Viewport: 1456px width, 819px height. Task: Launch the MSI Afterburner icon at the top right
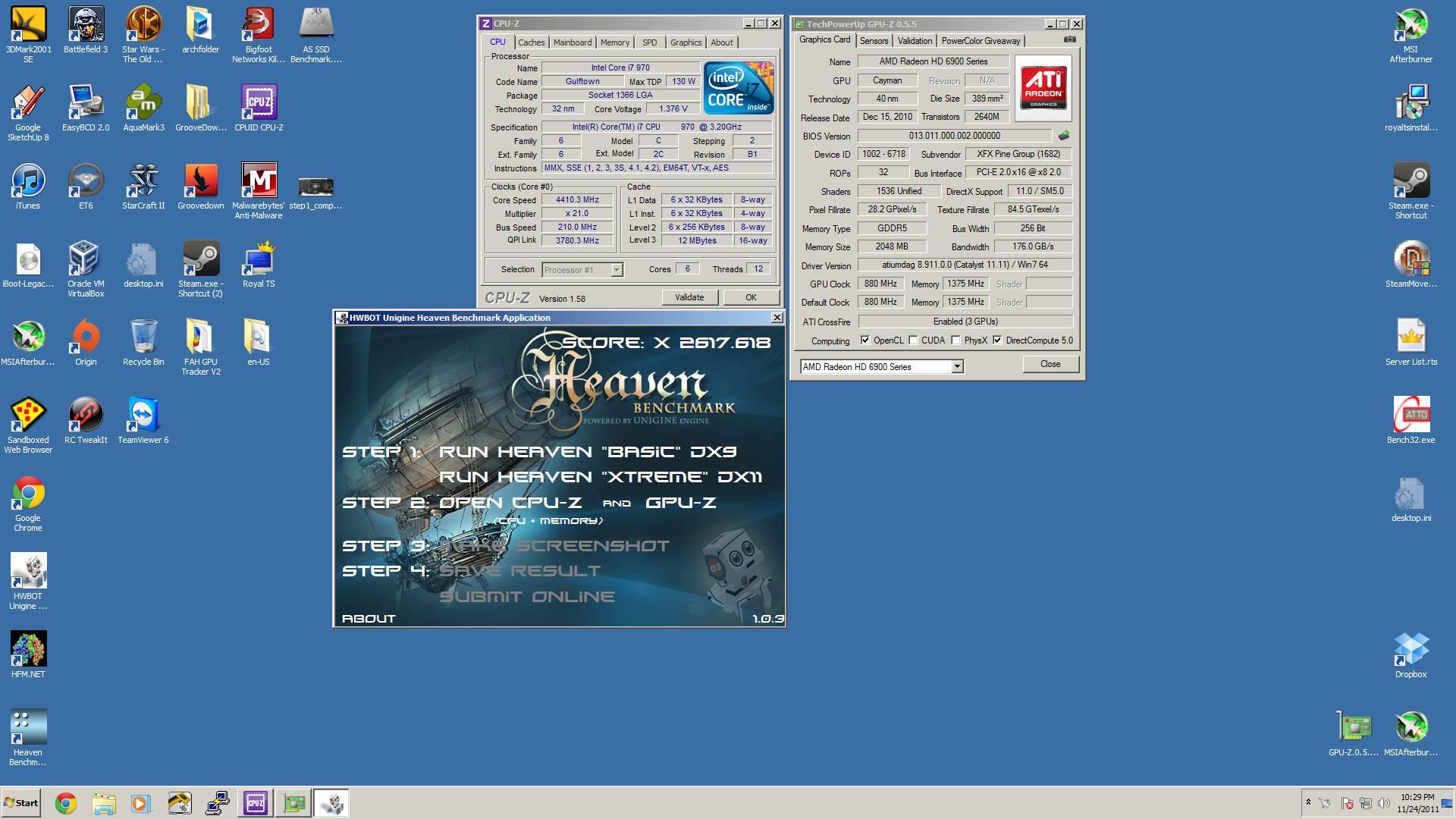click(x=1410, y=34)
